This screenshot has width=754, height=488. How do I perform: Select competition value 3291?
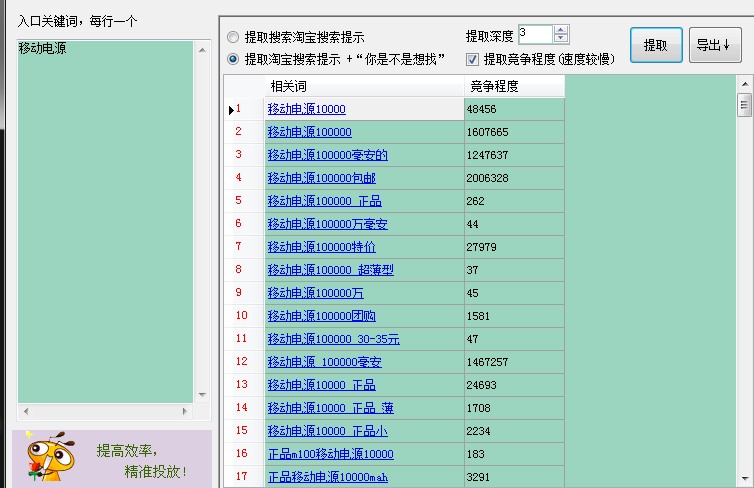[514, 477]
